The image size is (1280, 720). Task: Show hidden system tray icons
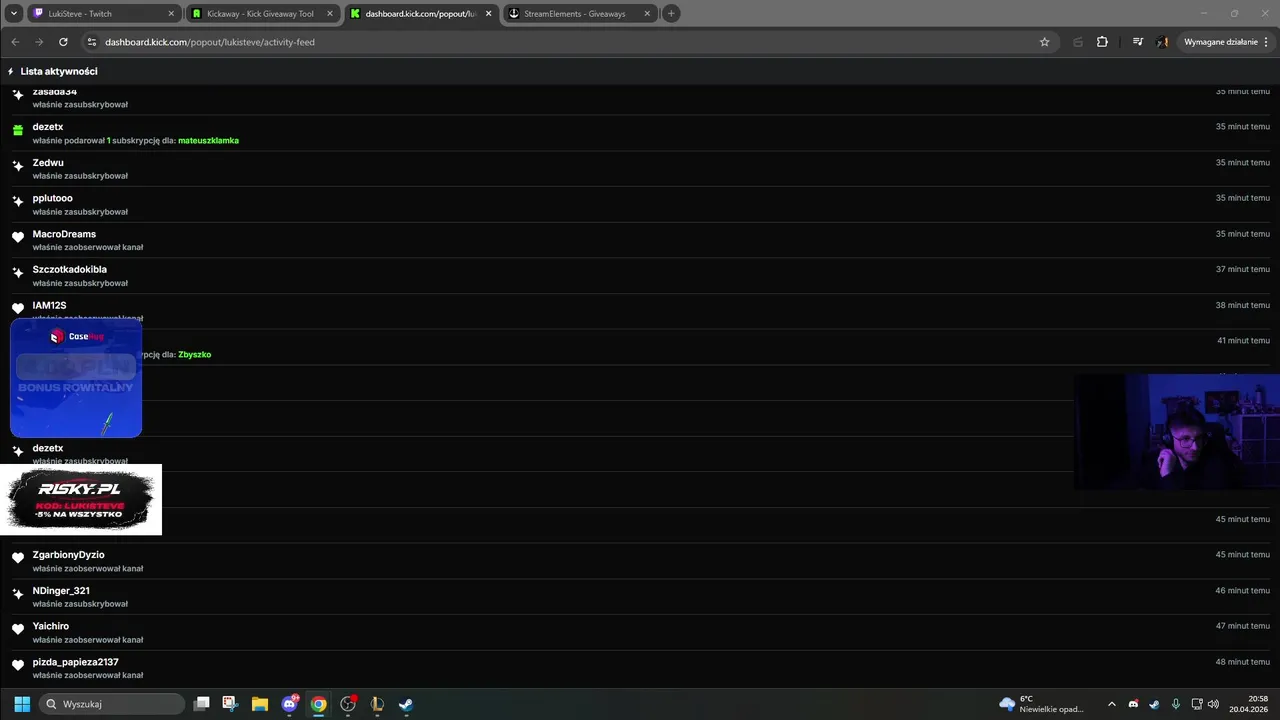point(1111,704)
